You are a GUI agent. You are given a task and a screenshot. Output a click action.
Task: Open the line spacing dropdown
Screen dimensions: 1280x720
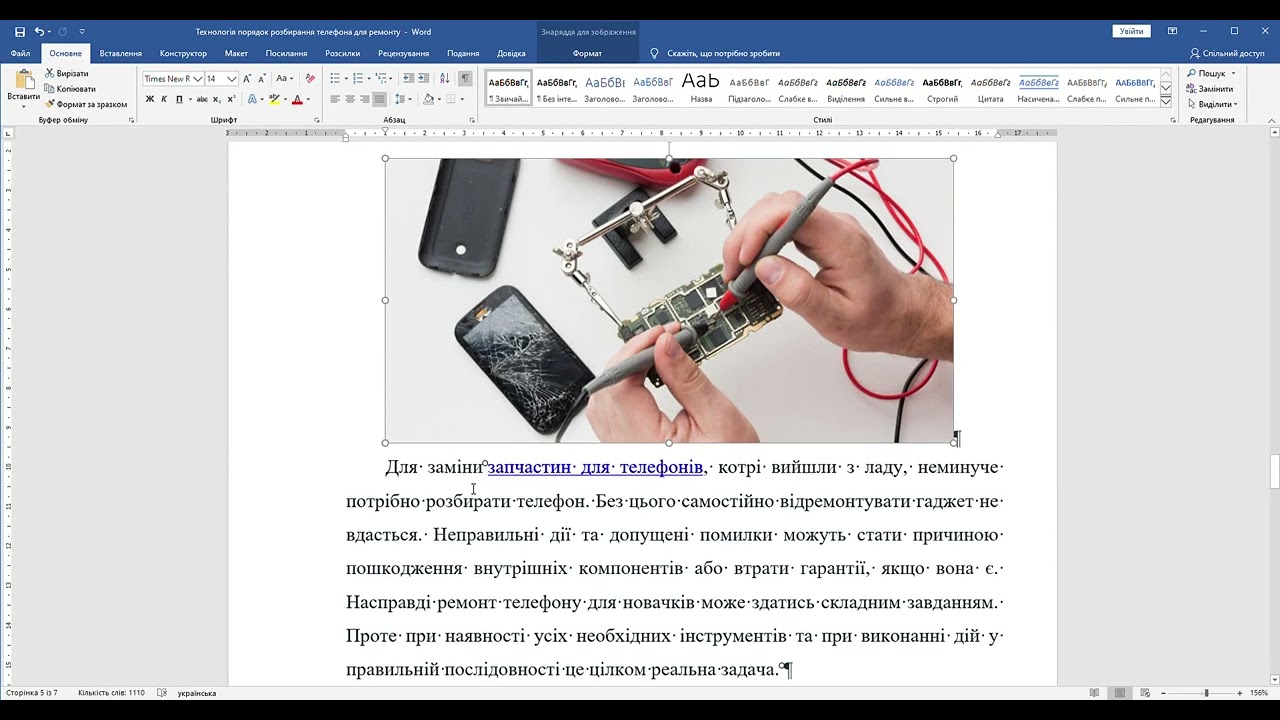click(x=402, y=99)
